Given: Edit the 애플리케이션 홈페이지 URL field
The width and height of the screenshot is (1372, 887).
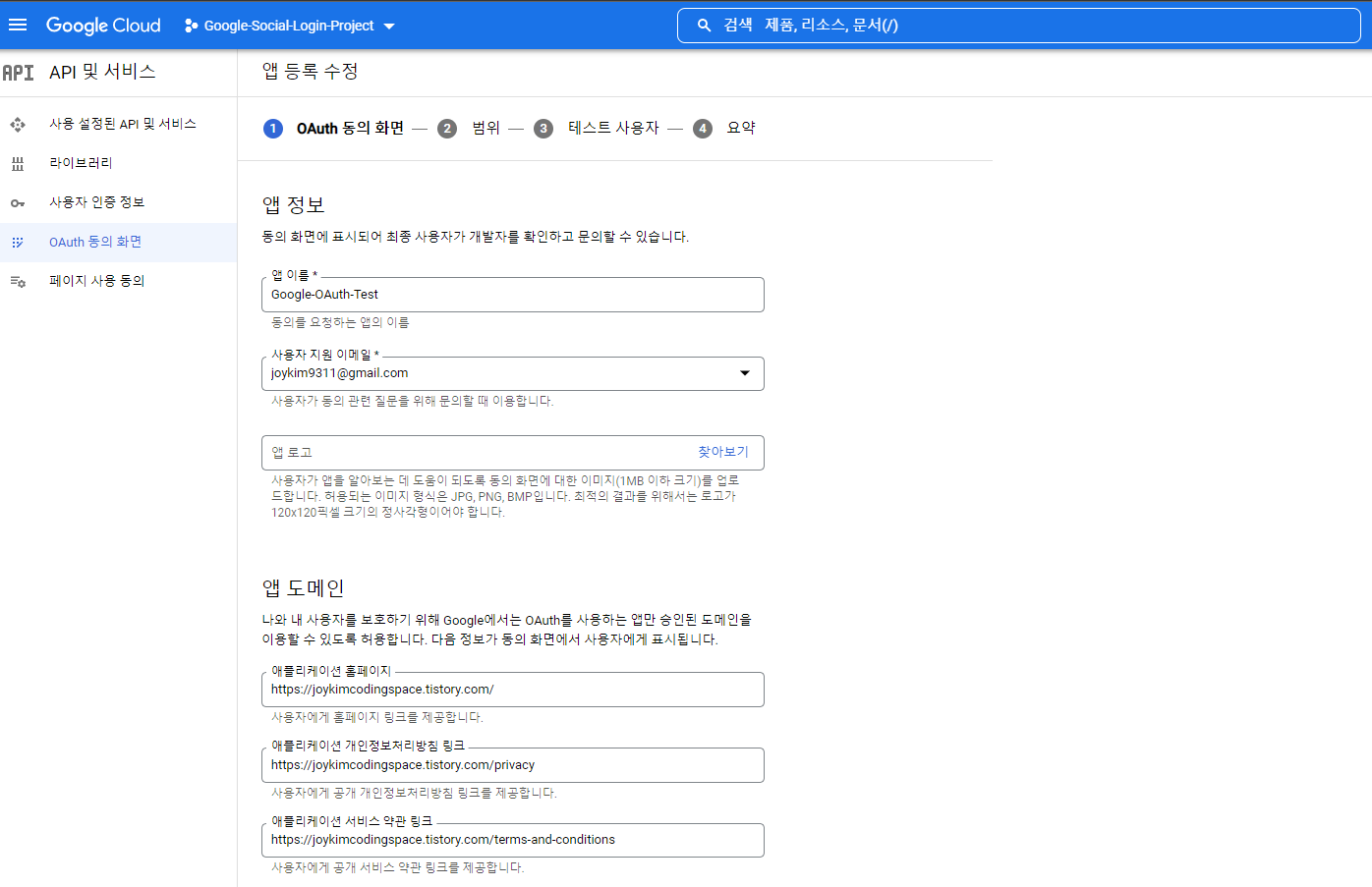Looking at the screenshot, I should click(x=513, y=690).
